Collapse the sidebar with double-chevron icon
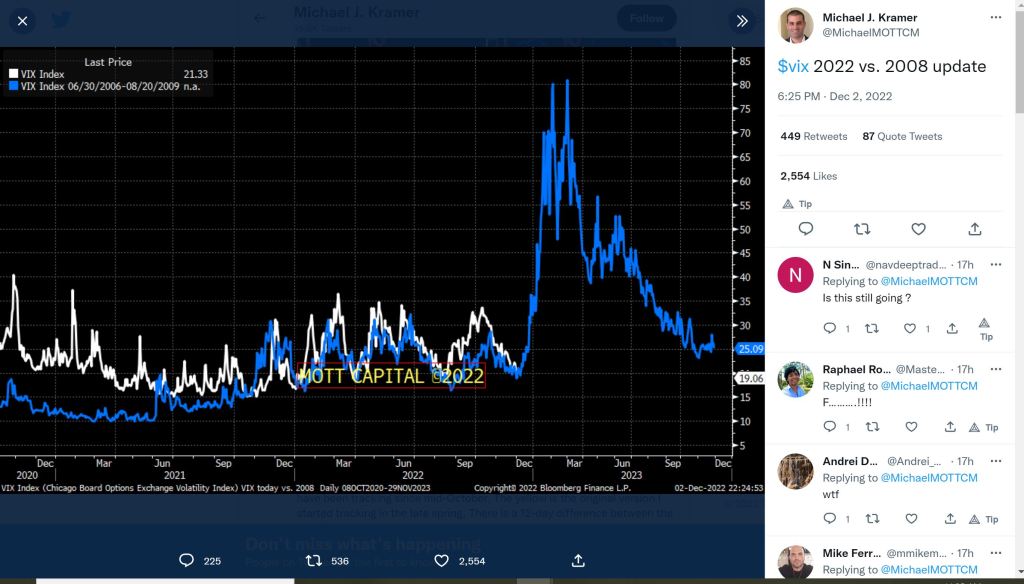 click(742, 20)
